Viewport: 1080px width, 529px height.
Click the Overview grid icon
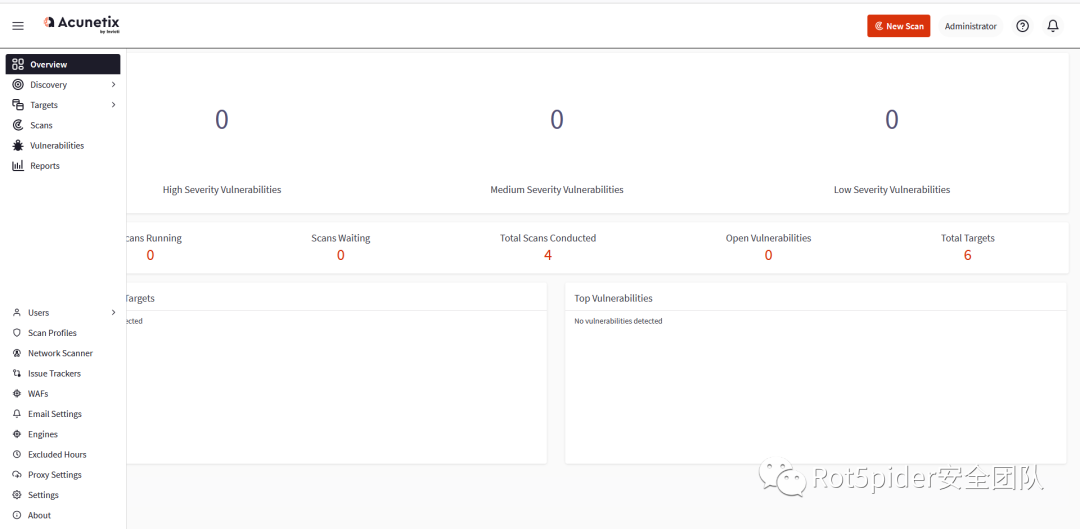point(18,64)
